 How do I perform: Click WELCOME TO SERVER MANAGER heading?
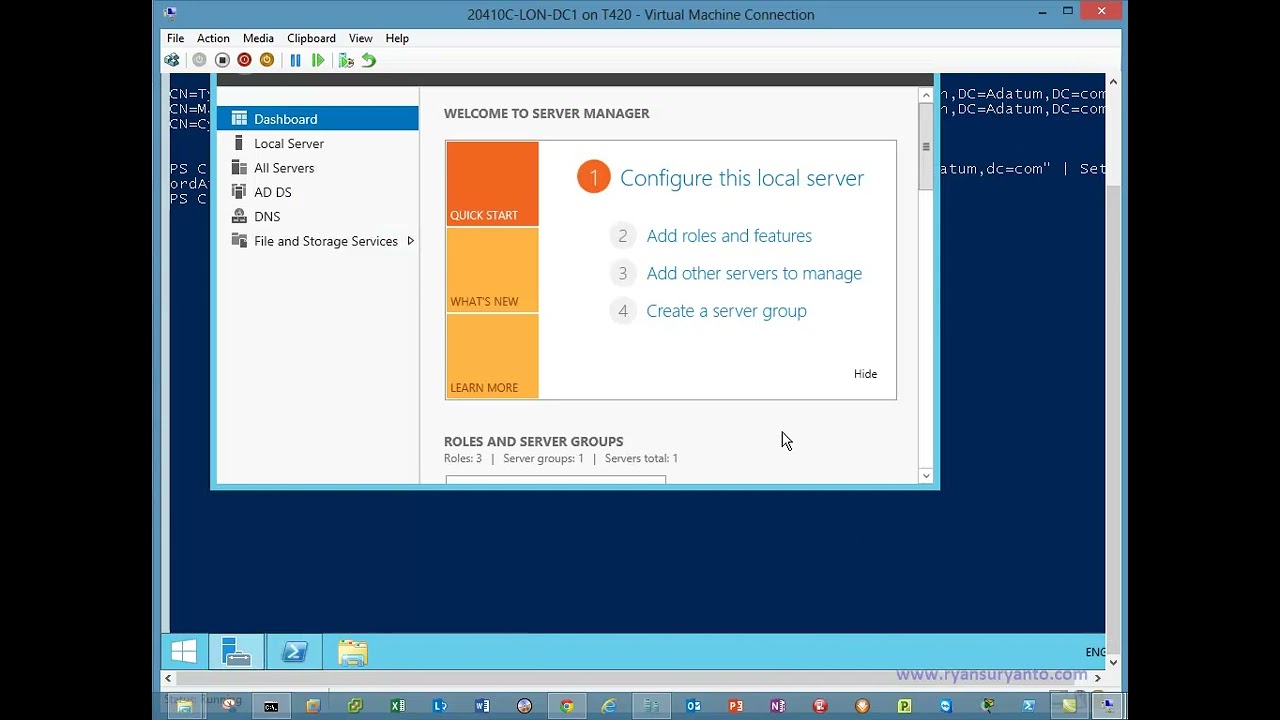pos(547,113)
